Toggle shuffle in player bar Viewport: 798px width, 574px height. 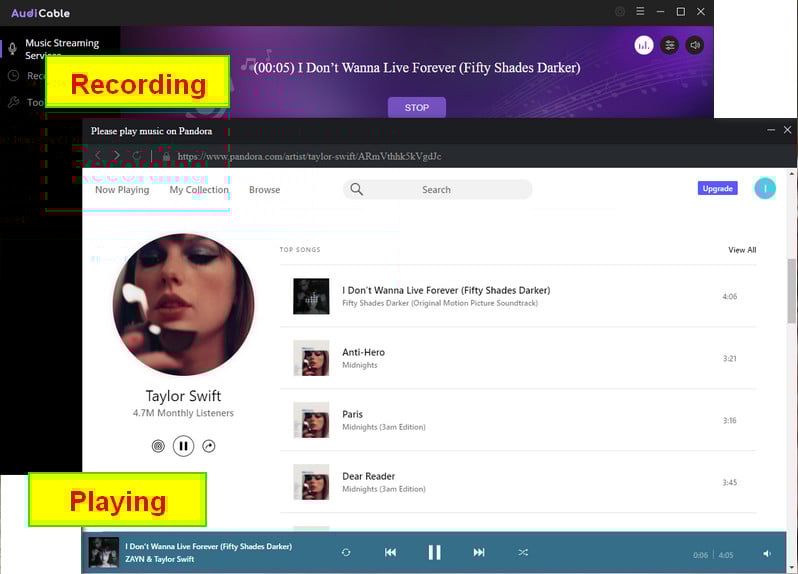click(523, 553)
